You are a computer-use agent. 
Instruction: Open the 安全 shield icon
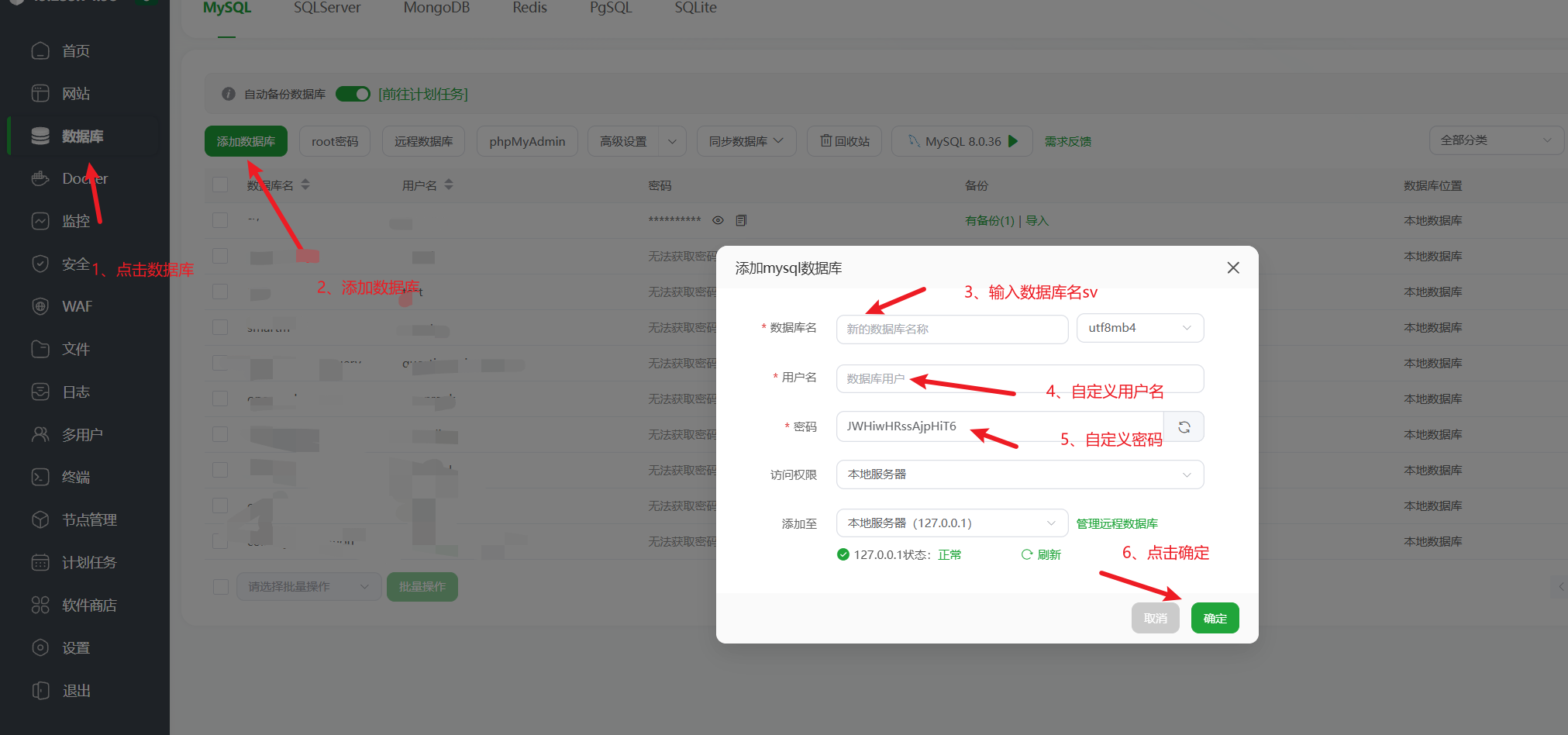[40, 264]
